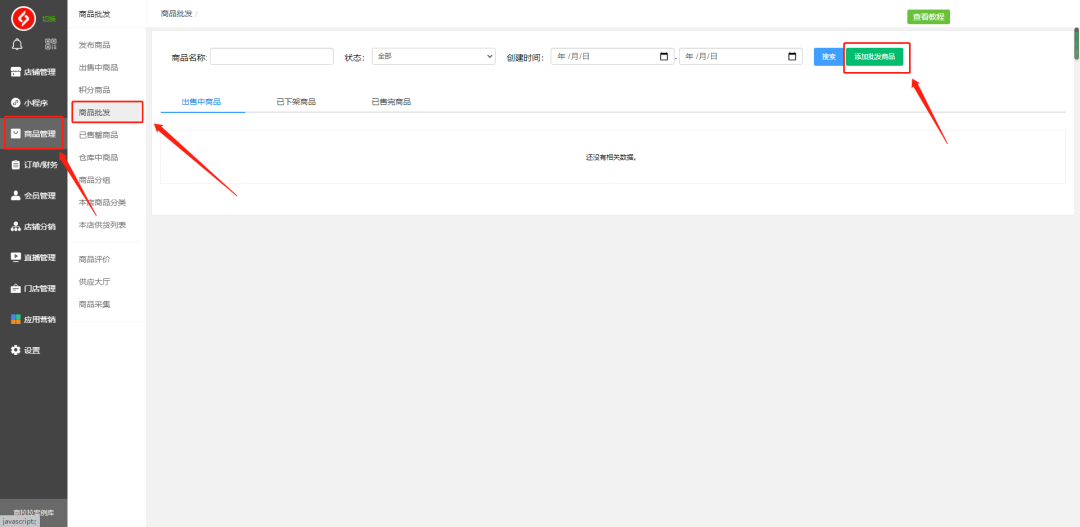1080x527 pixels.
Task: Open 供应大厅 submenu item
Action: tap(94, 282)
